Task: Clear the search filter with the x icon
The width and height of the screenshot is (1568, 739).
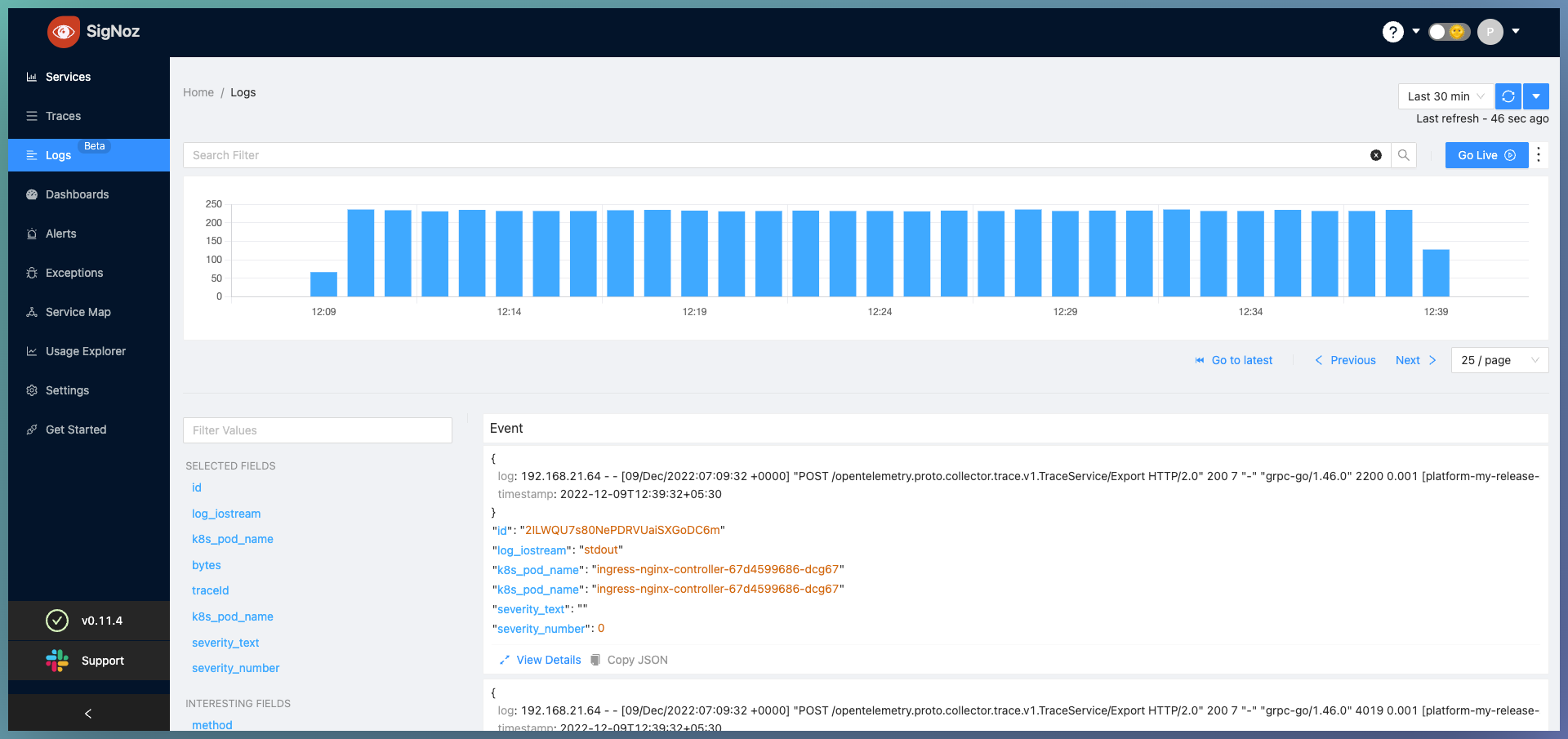Action: pos(1376,155)
